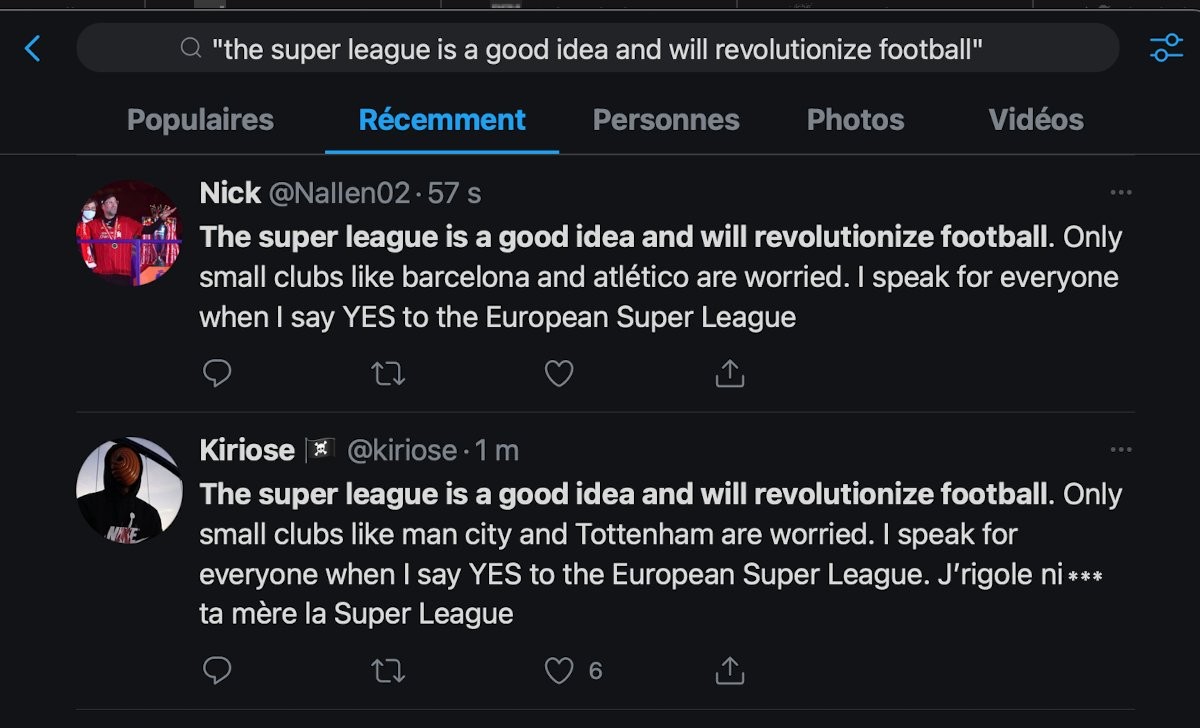Image resolution: width=1200 pixels, height=728 pixels.
Task: Reply to Nick's tweet
Action: pos(217,374)
